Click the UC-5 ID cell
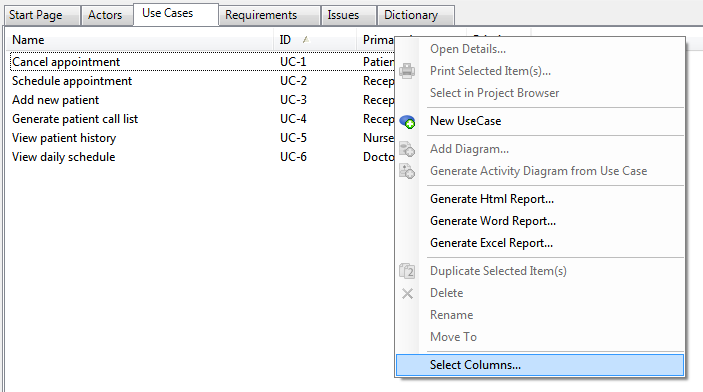The image size is (703, 392). click(x=293, y=138)
